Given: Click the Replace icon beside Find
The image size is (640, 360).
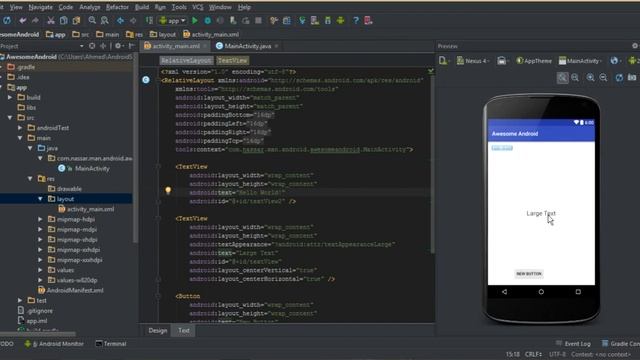Looking at the screenshot, I should [x=105, y=20].
